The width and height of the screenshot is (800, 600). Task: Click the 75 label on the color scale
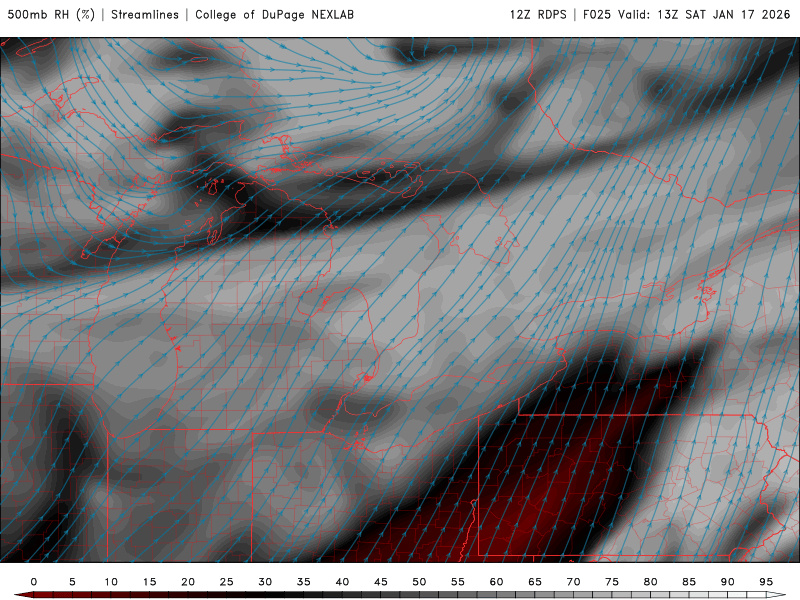612,582
